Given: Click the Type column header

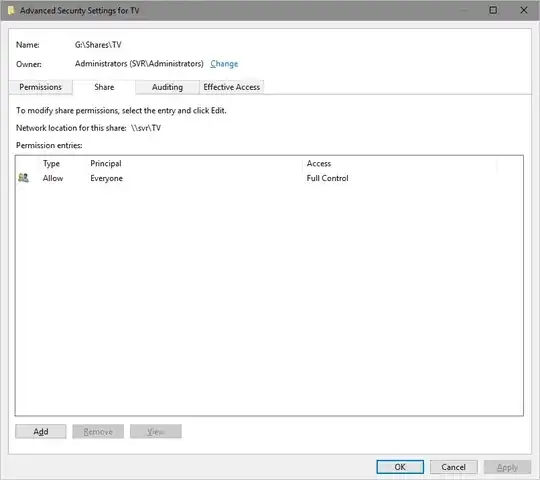Looking at the screenshot, I should click(51, 163).
